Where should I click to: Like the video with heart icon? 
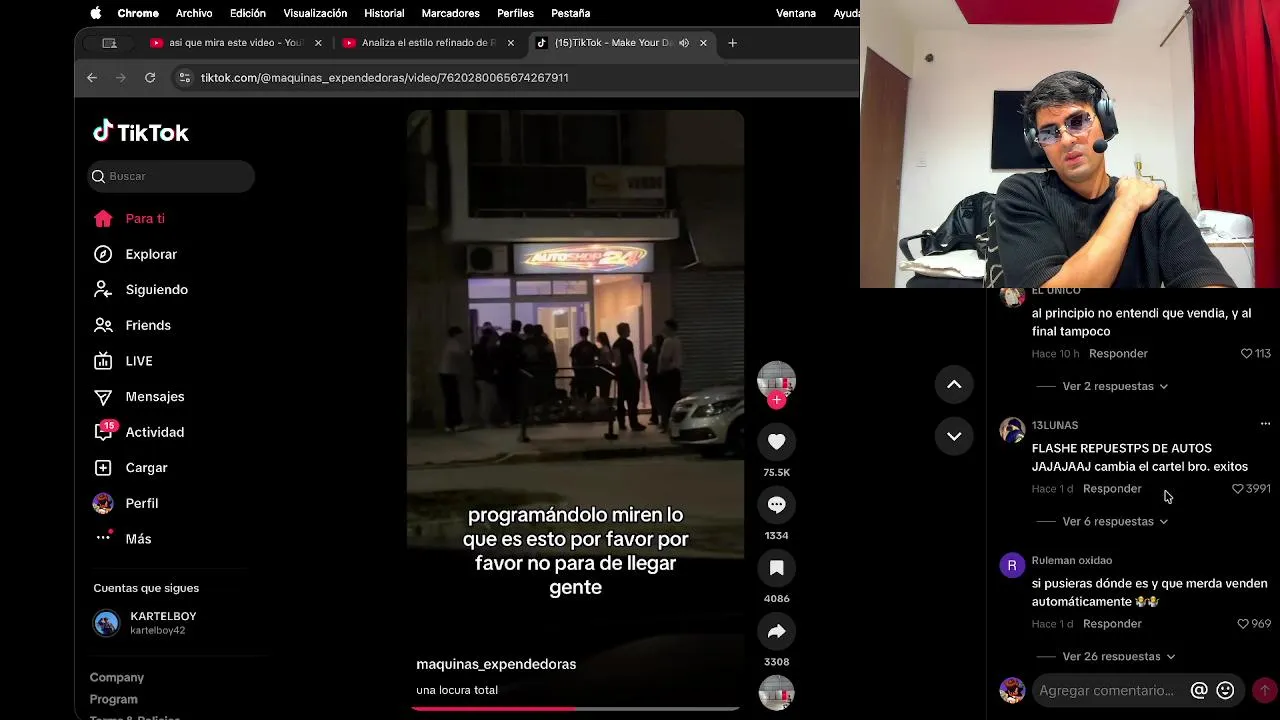[x=776, y=441]
